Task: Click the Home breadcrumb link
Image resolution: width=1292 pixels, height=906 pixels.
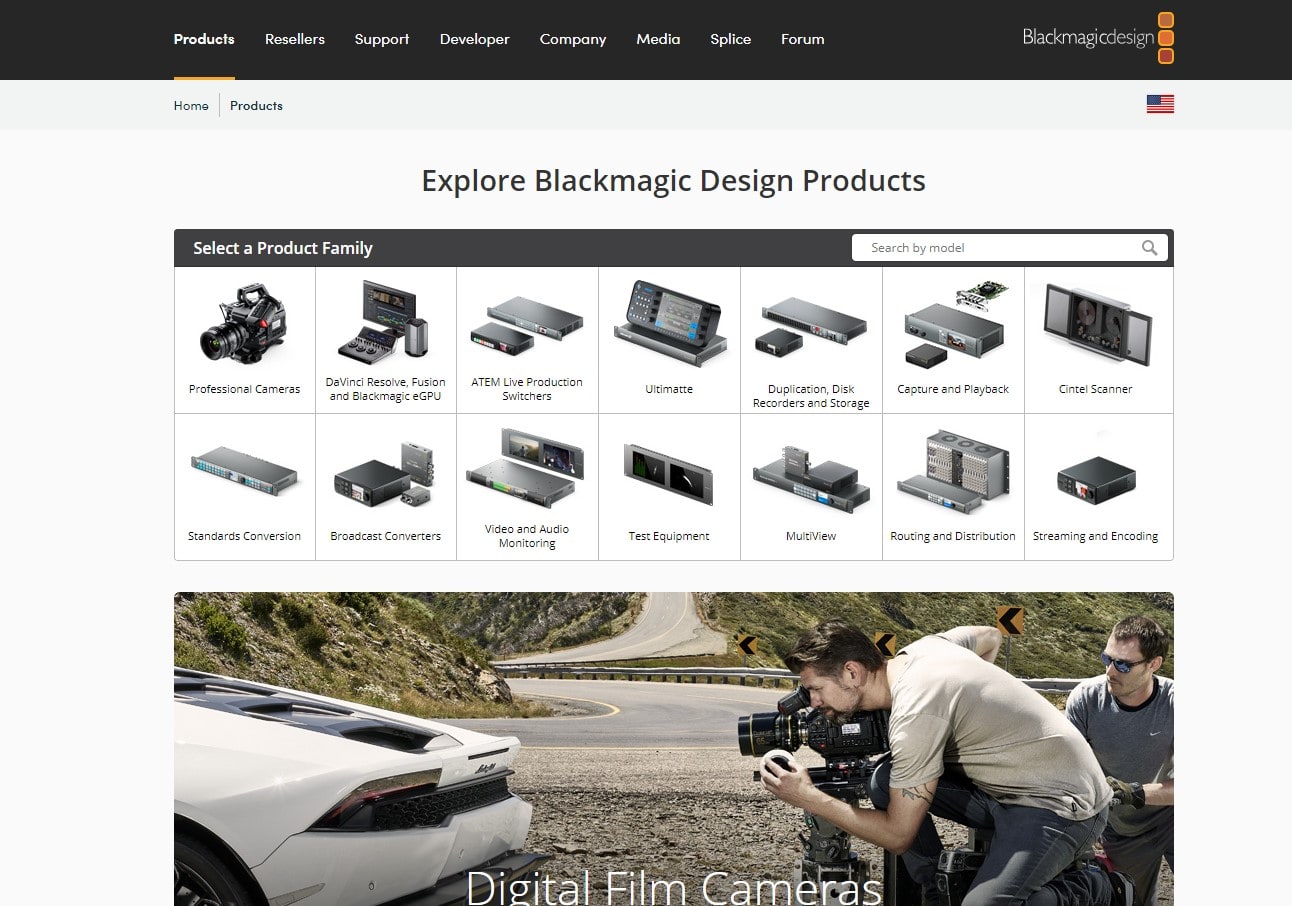Action: click(x=191, y=105)
